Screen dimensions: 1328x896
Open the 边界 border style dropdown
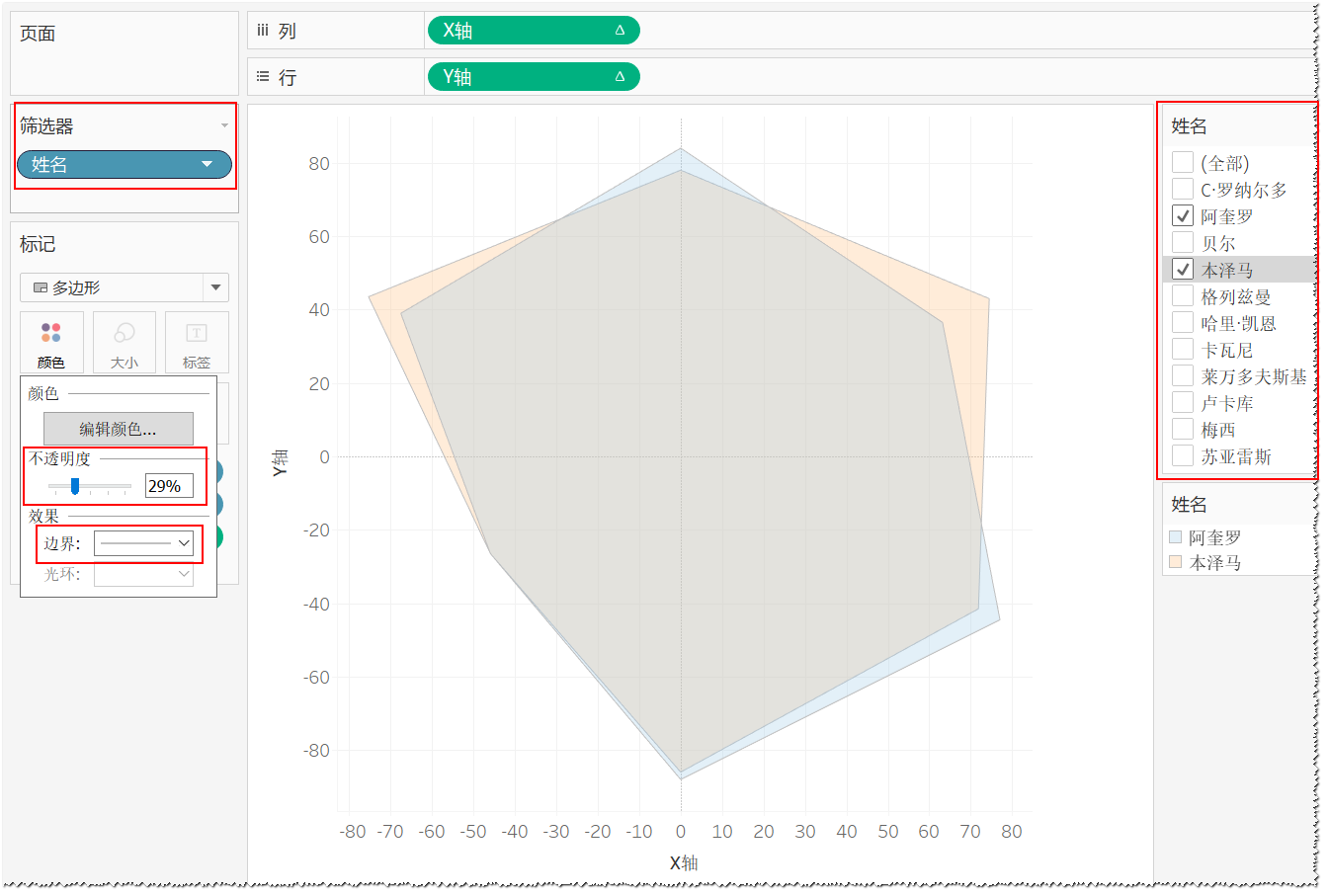[144, 543]
